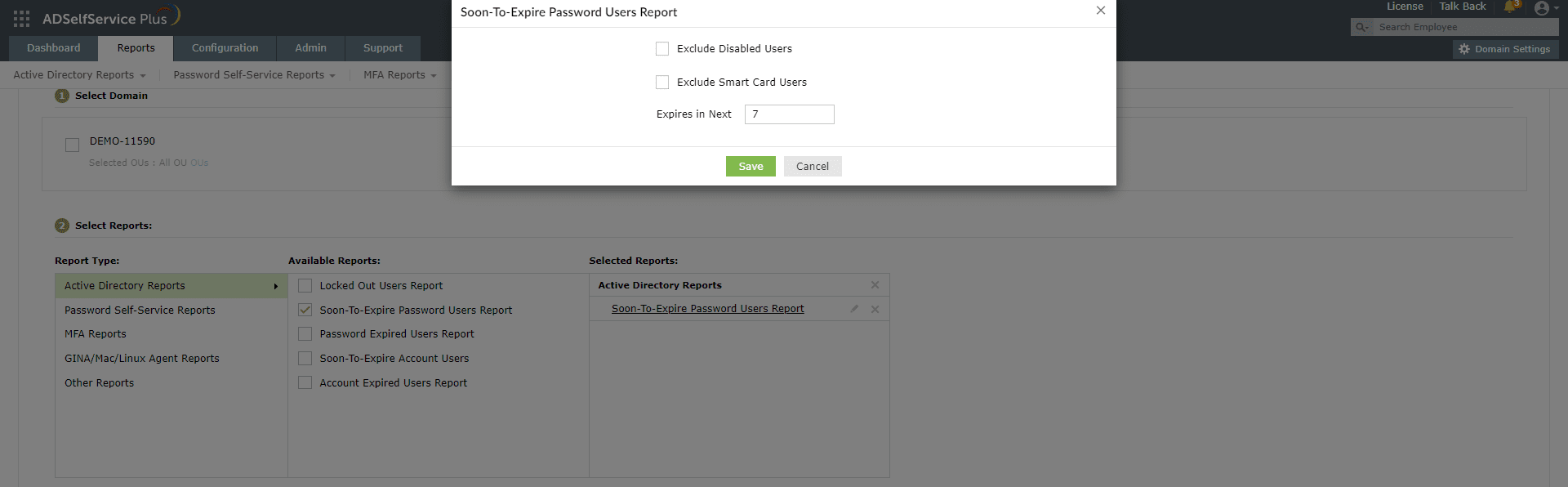Expand the MFA Reports dropdown menu
Screen dimensions: 1568x487
(x=399, y=75)
